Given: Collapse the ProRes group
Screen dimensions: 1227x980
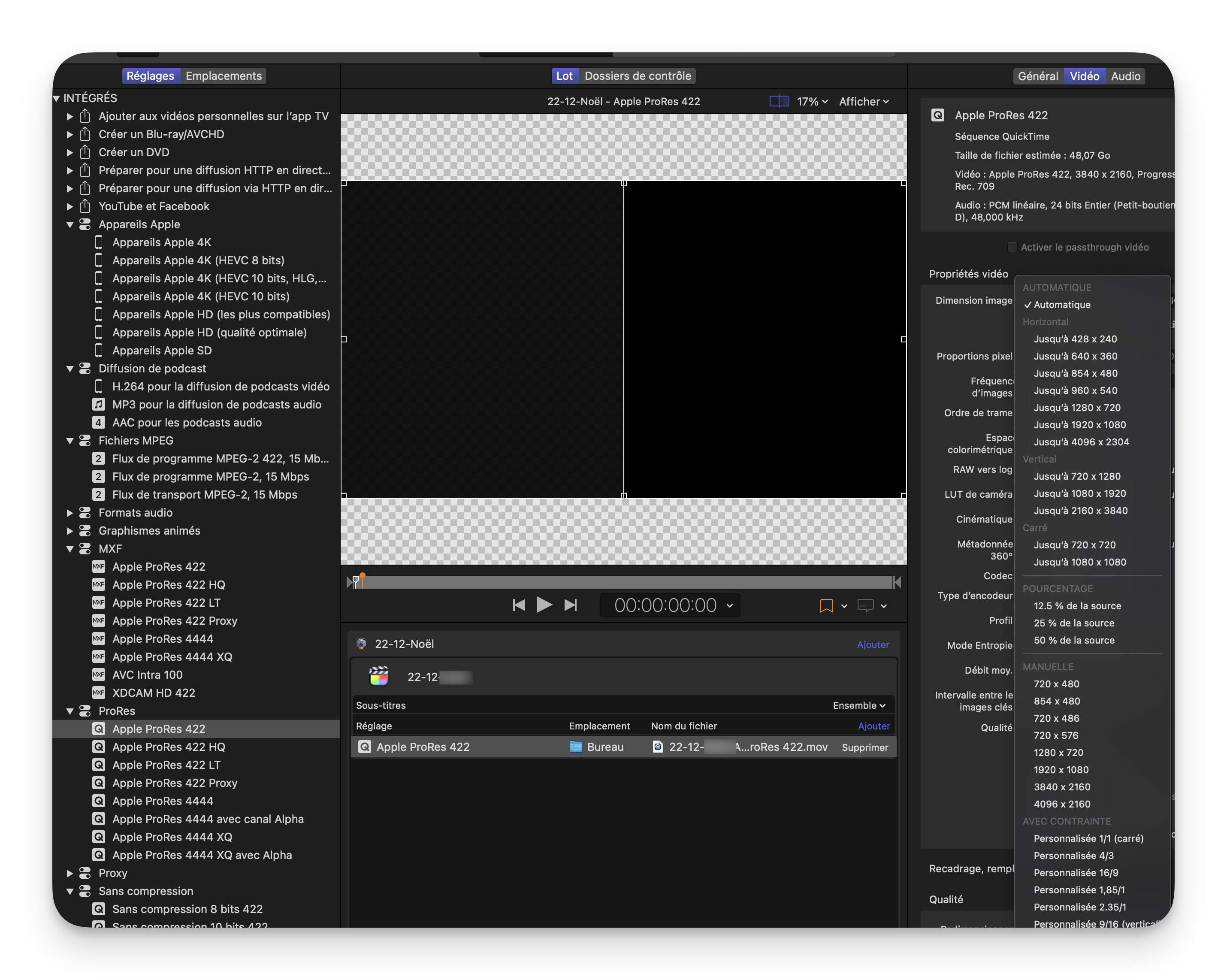Looking at the screenshot, I should click(70, 711).
